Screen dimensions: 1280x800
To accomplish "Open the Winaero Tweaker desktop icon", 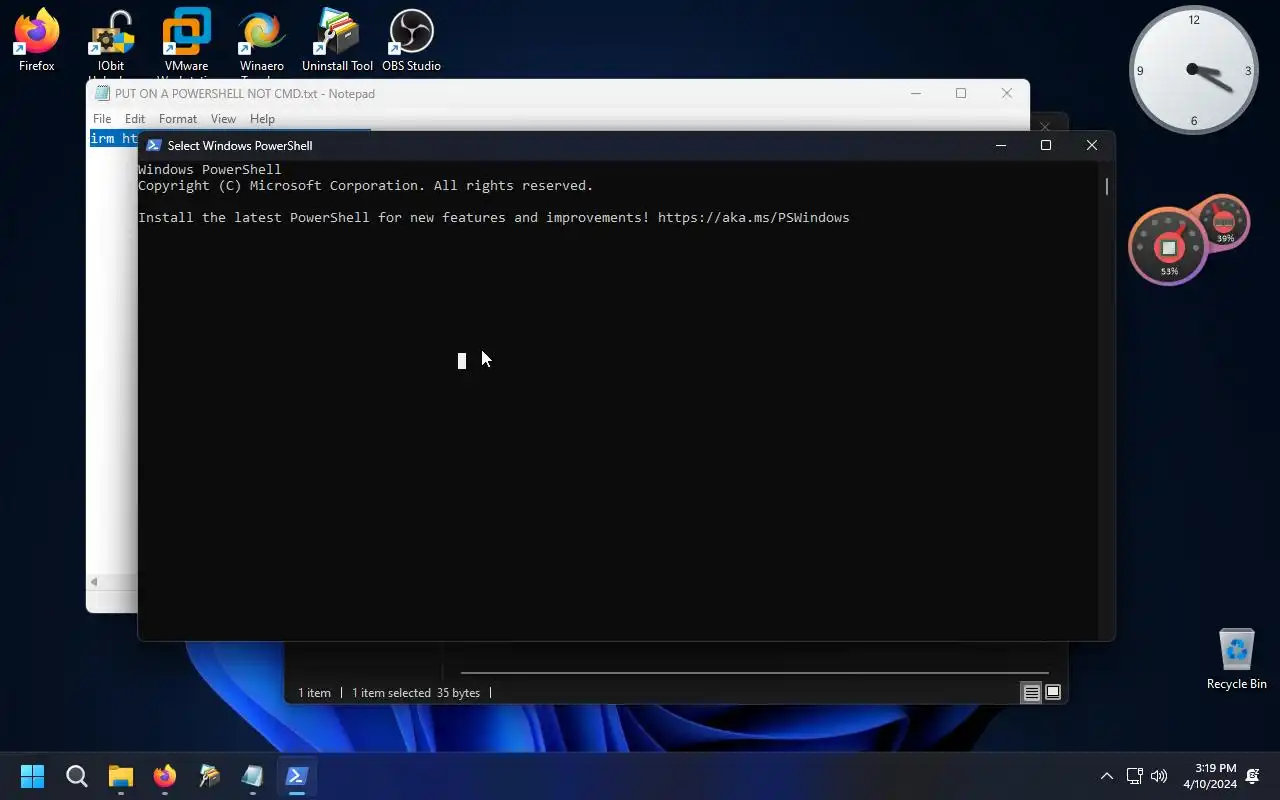I will (x=261, y=43).
